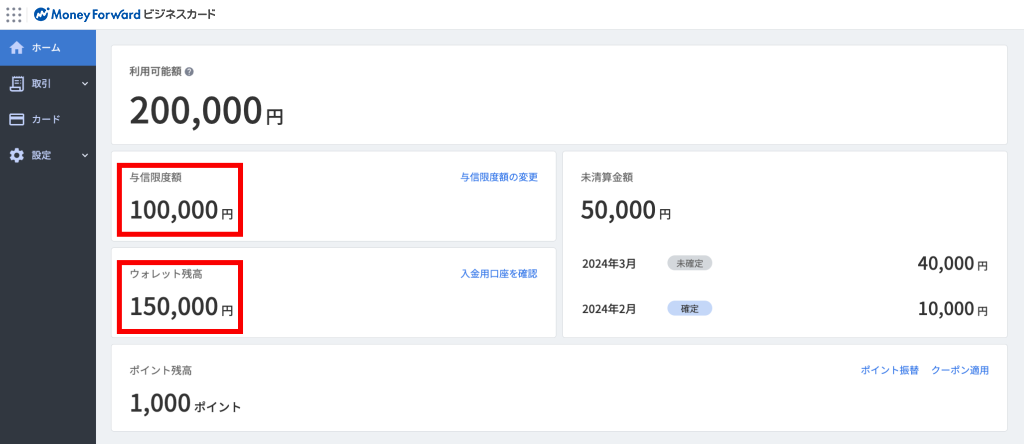The image size is (1024, 444).
Task: Expand the 取引 chevron arrow
Action: (85, 83)
